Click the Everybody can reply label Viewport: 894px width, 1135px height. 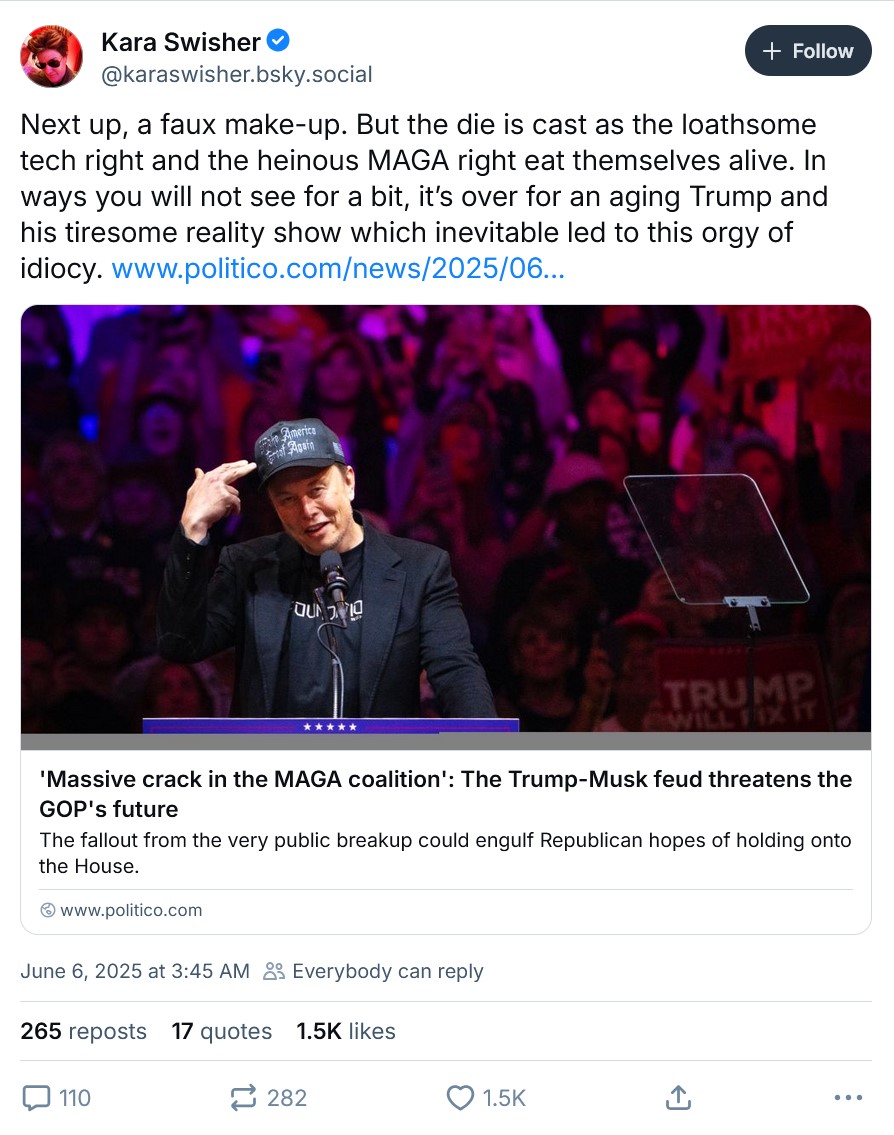(x=388, y=971)
